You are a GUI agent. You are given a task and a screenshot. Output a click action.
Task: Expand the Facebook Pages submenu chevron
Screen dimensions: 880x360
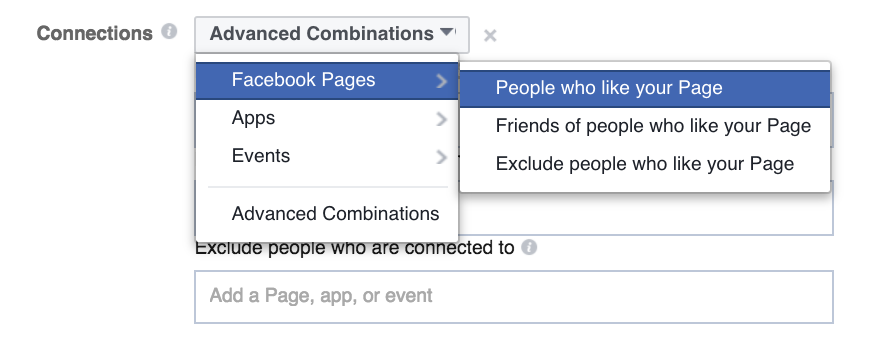[x=442, y=81]
